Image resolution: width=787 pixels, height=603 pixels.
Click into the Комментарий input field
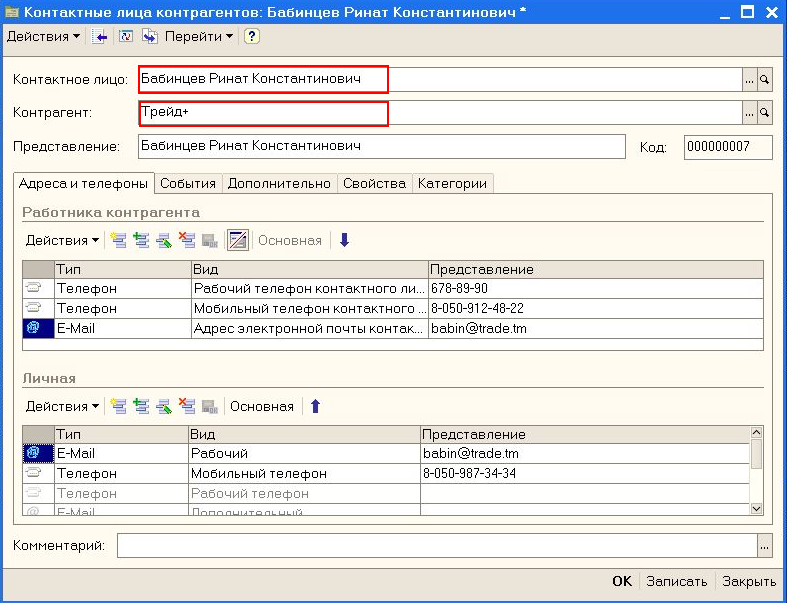[437, 545]
